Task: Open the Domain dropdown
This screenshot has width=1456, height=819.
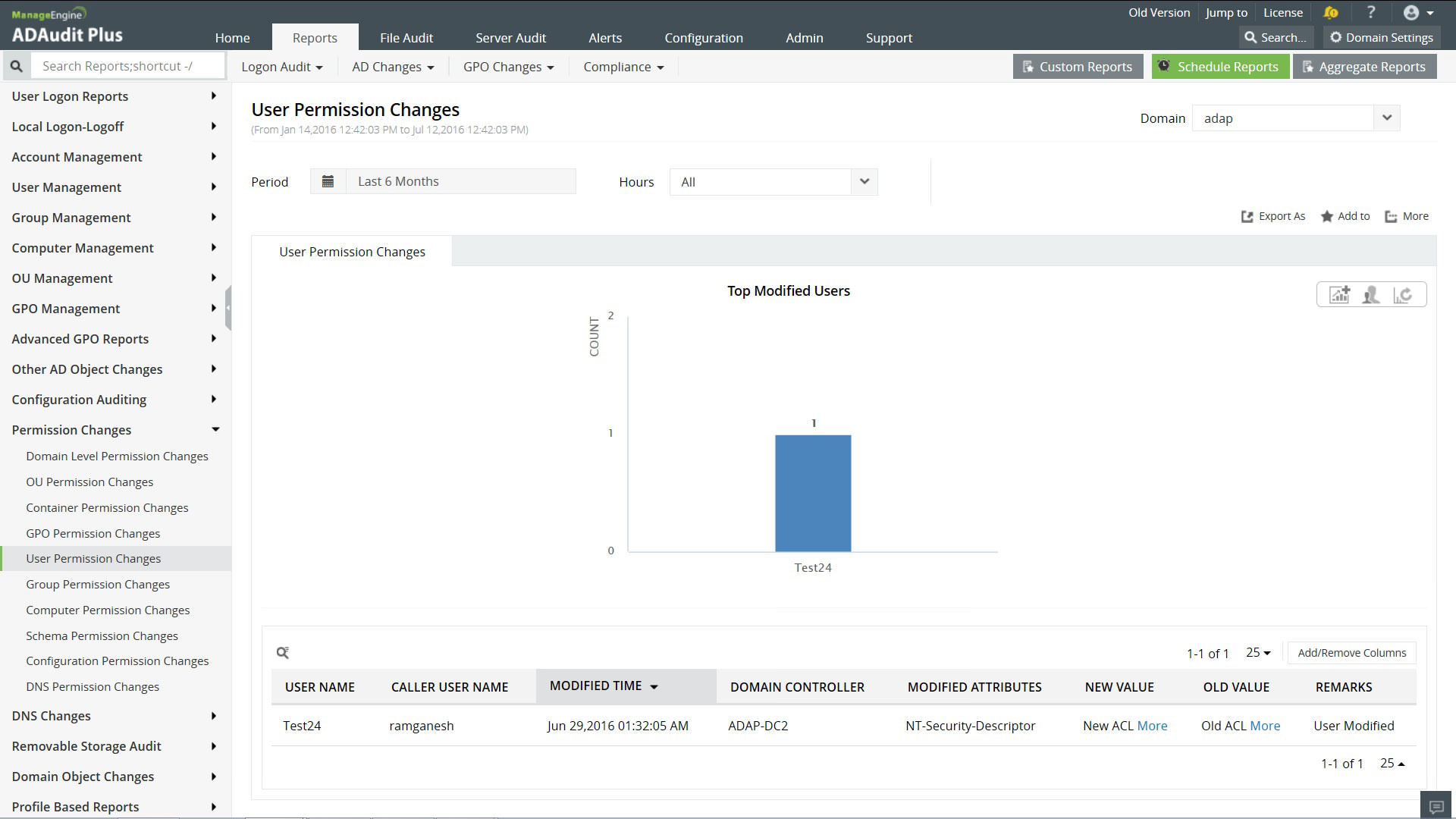Action: (x=1386, y=118)
